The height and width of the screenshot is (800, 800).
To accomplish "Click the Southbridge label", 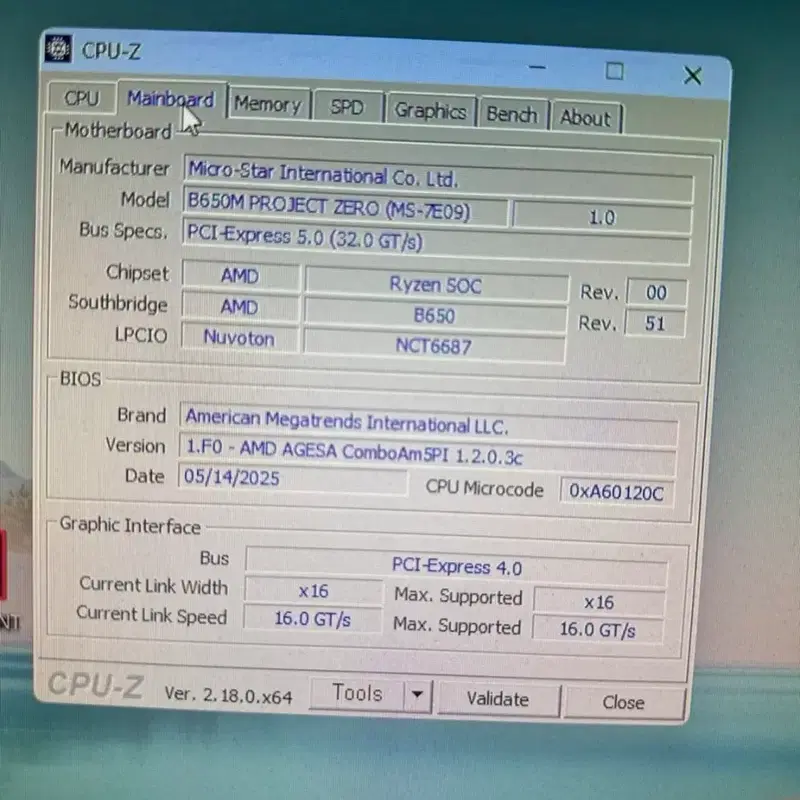I will (x=118, y=303).
